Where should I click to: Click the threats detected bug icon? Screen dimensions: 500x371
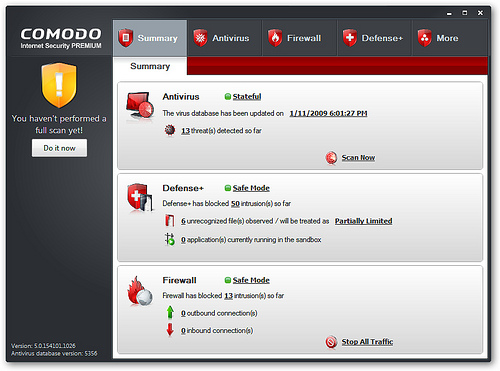[x=170, y=130]
